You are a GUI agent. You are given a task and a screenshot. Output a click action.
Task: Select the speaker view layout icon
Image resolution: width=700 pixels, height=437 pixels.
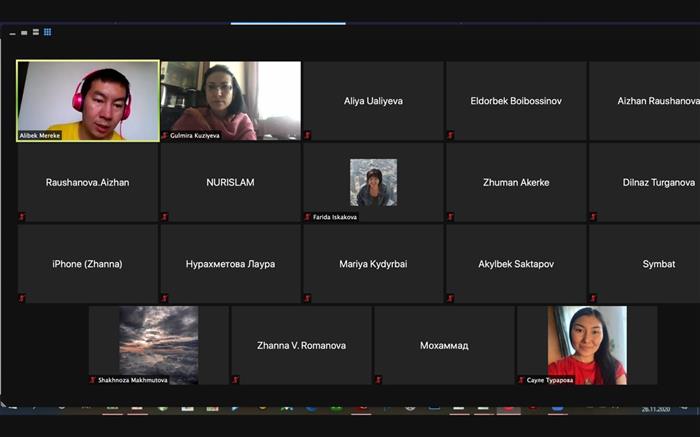35,32
